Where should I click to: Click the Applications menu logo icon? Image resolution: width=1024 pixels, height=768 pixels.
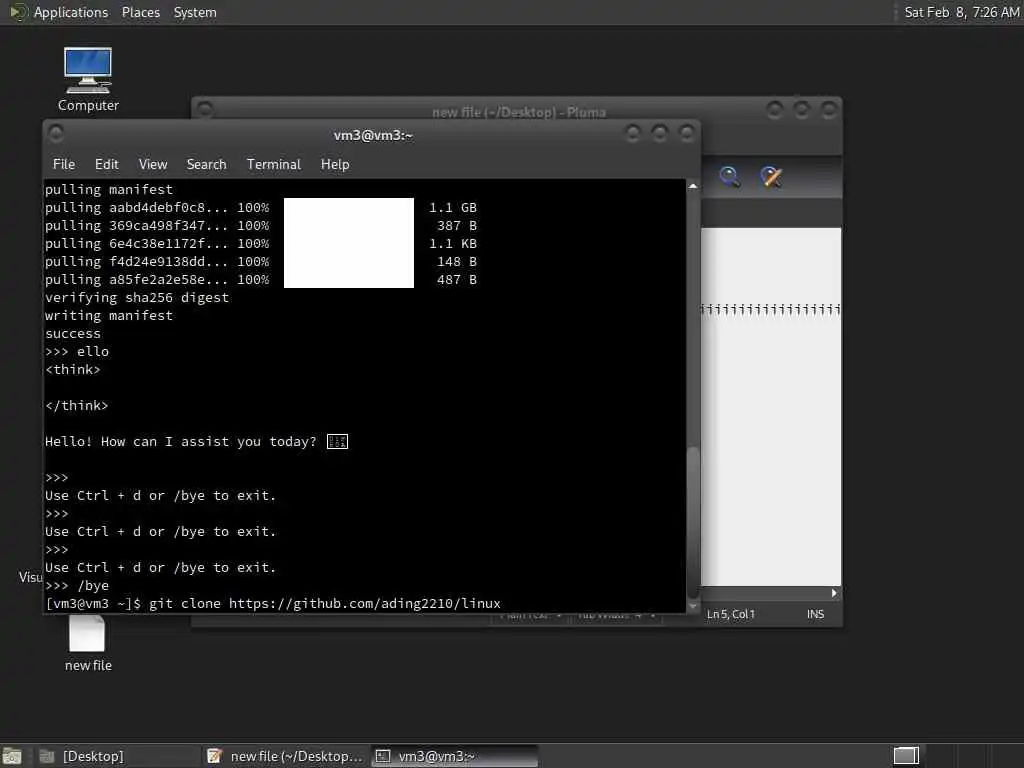[18, 12]
